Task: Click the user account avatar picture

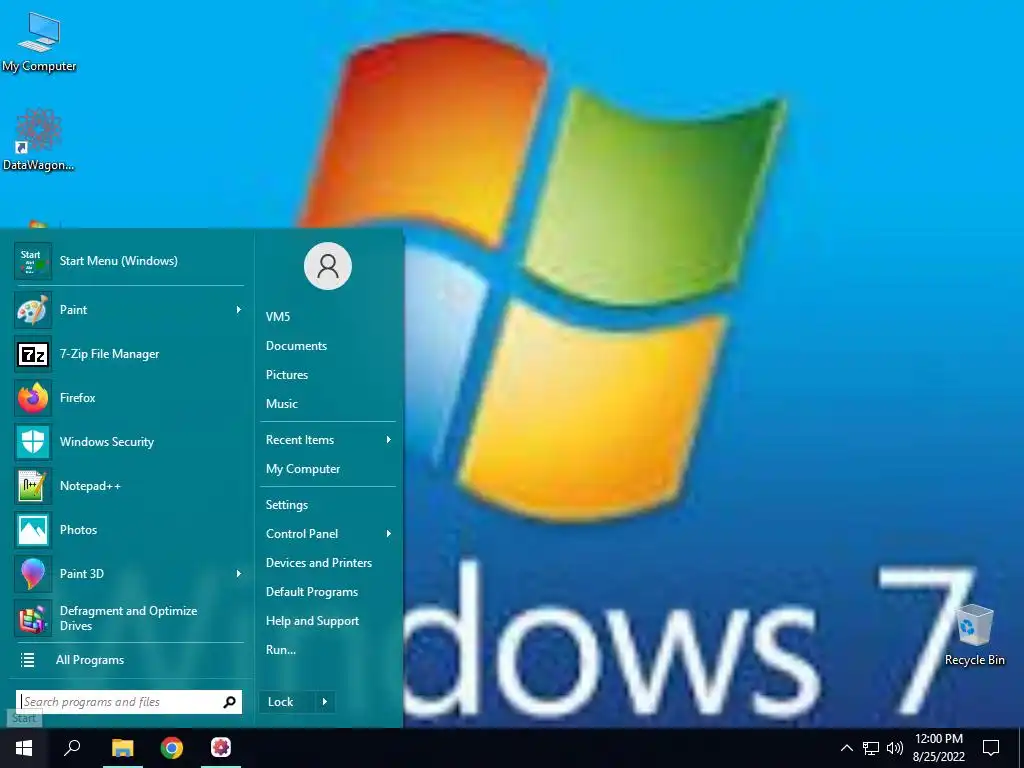Action: point(328,266)
